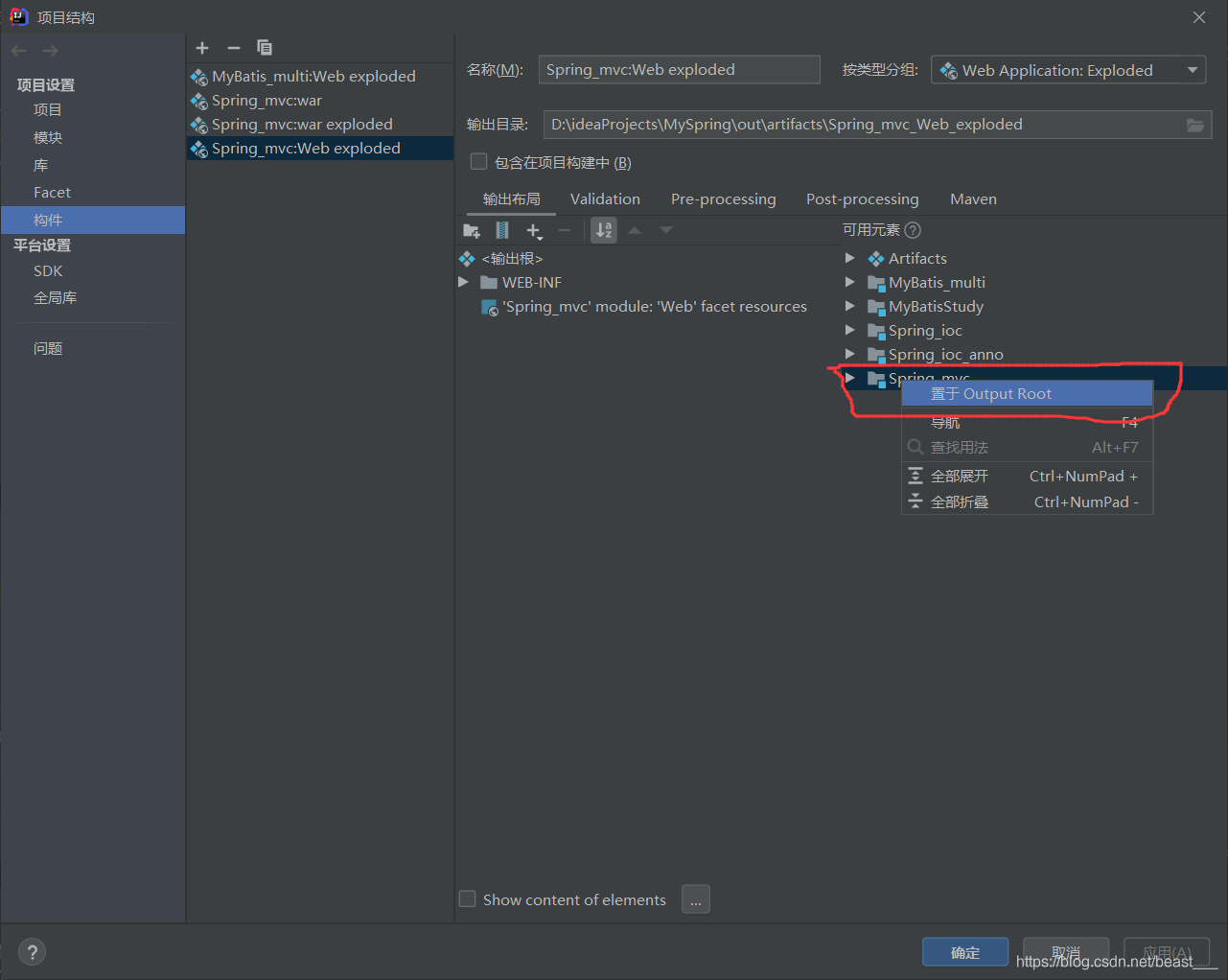
Task: Select MyBatis_multi:Web exploded artifact
Action: (320, 77)
